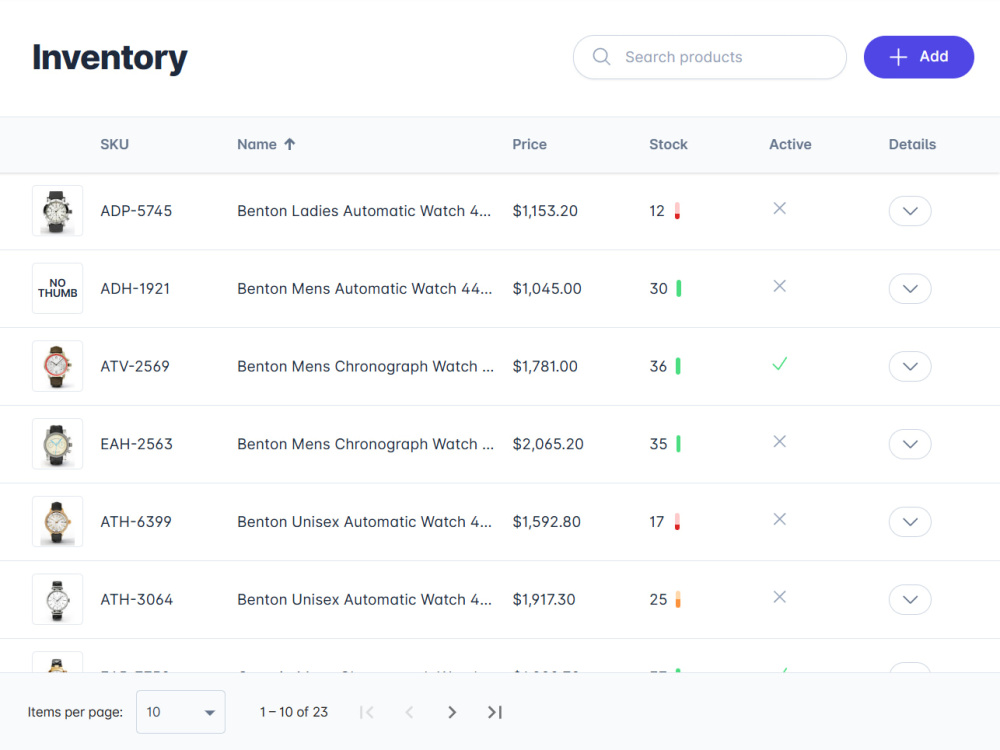1000x750 pixels.
Task: Click inactive X icon for ATH-3064
Action: 779,597
